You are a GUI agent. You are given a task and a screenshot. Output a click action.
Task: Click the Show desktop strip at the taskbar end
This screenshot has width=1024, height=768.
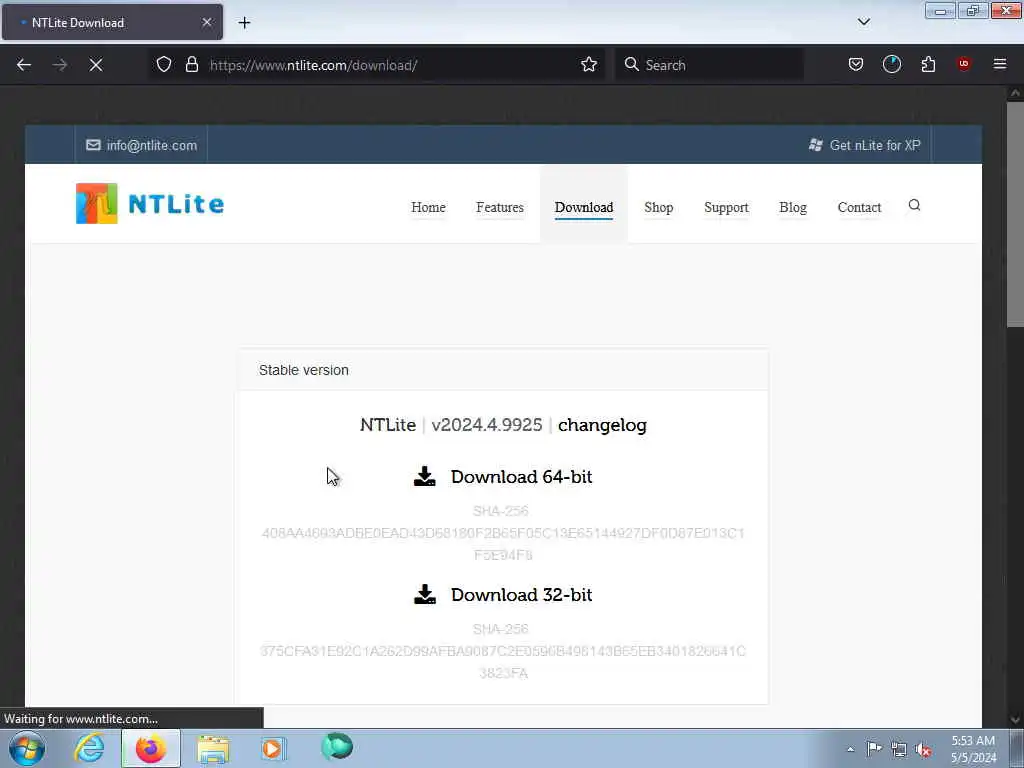(x=1017, y=748)
